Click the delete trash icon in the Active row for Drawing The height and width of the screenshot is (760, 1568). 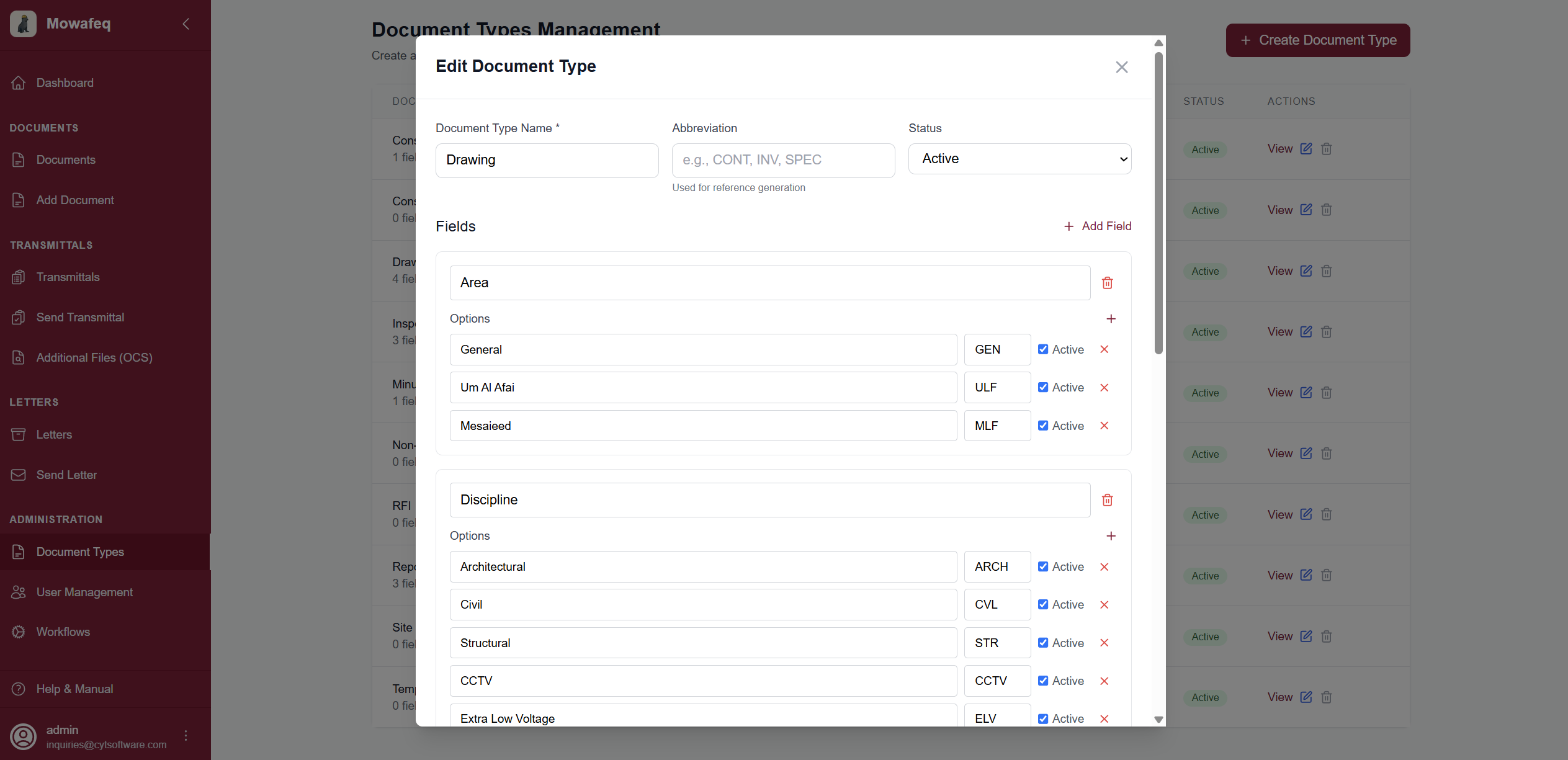[x=1326, y=271]
